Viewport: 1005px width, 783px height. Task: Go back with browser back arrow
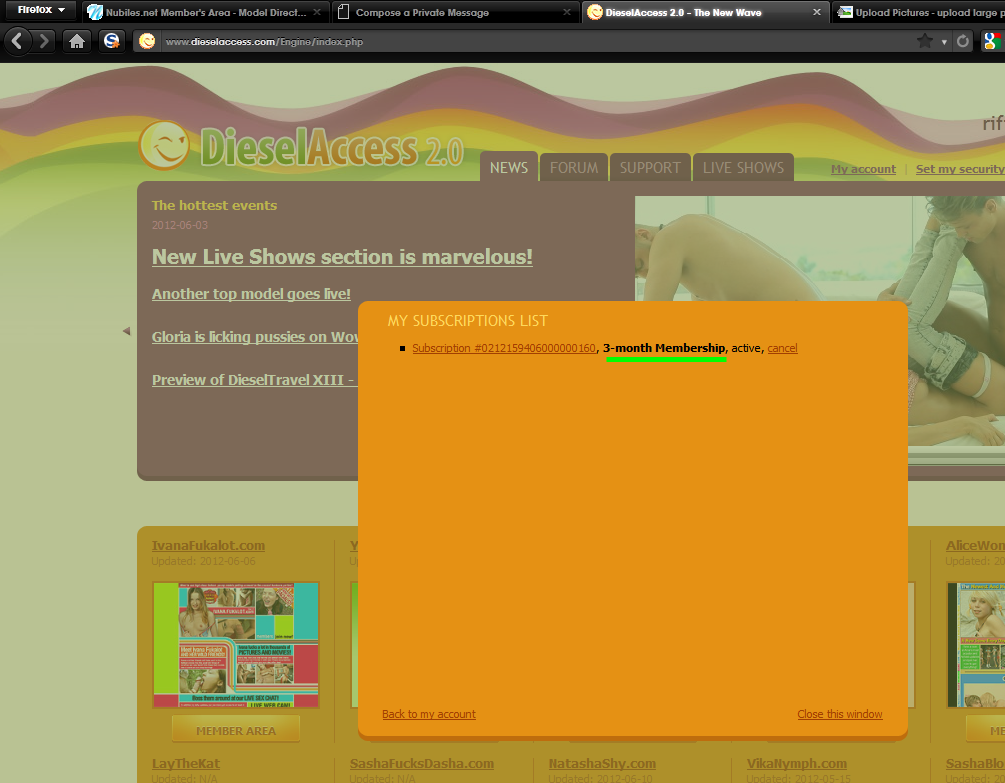coord(17,42)
